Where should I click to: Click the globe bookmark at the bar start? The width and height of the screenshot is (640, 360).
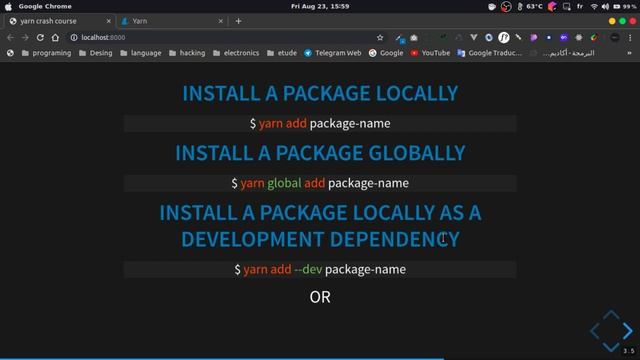point(10,53)
